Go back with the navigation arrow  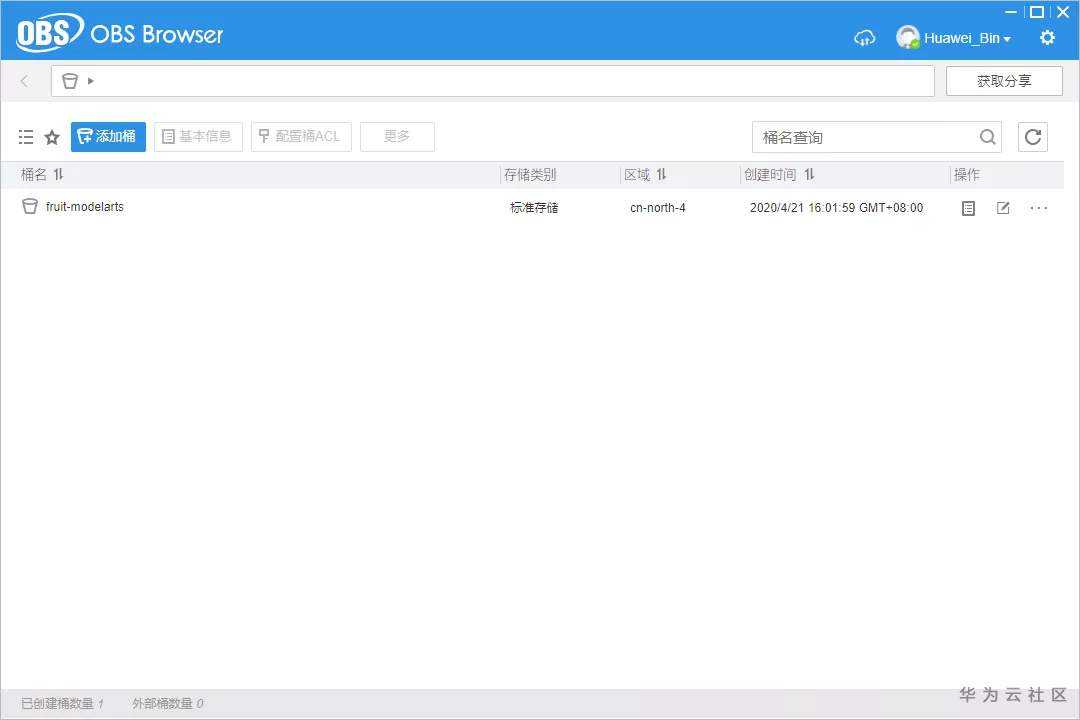tap(25, 81)
